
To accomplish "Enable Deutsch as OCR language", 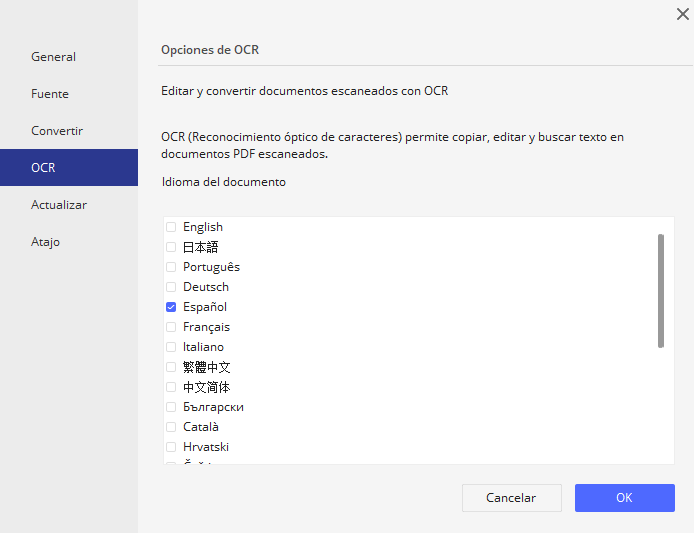I will pos(171,287).
